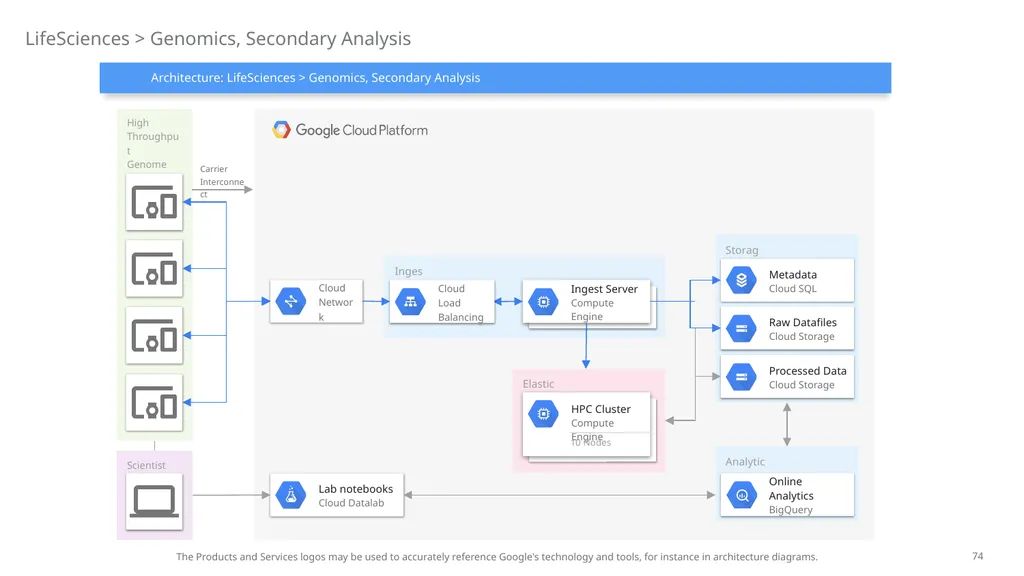
Task: Click the 'Google Cloud Platform' text
Action: [362, 130]
